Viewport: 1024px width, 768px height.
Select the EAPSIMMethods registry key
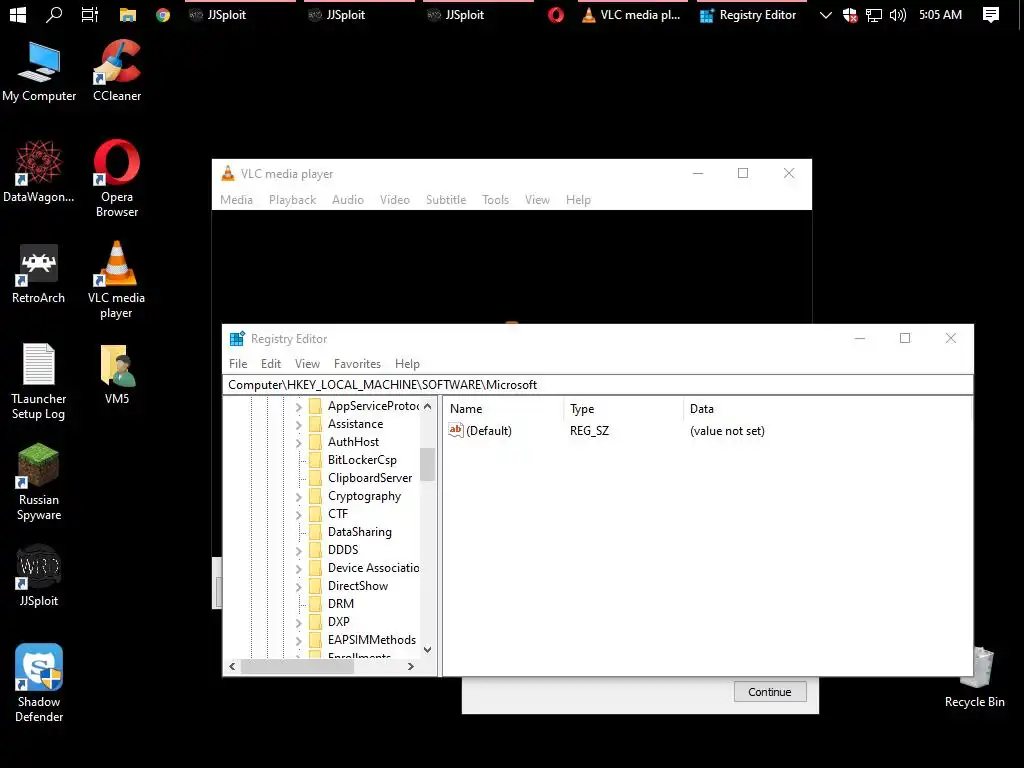click(372, 640)
